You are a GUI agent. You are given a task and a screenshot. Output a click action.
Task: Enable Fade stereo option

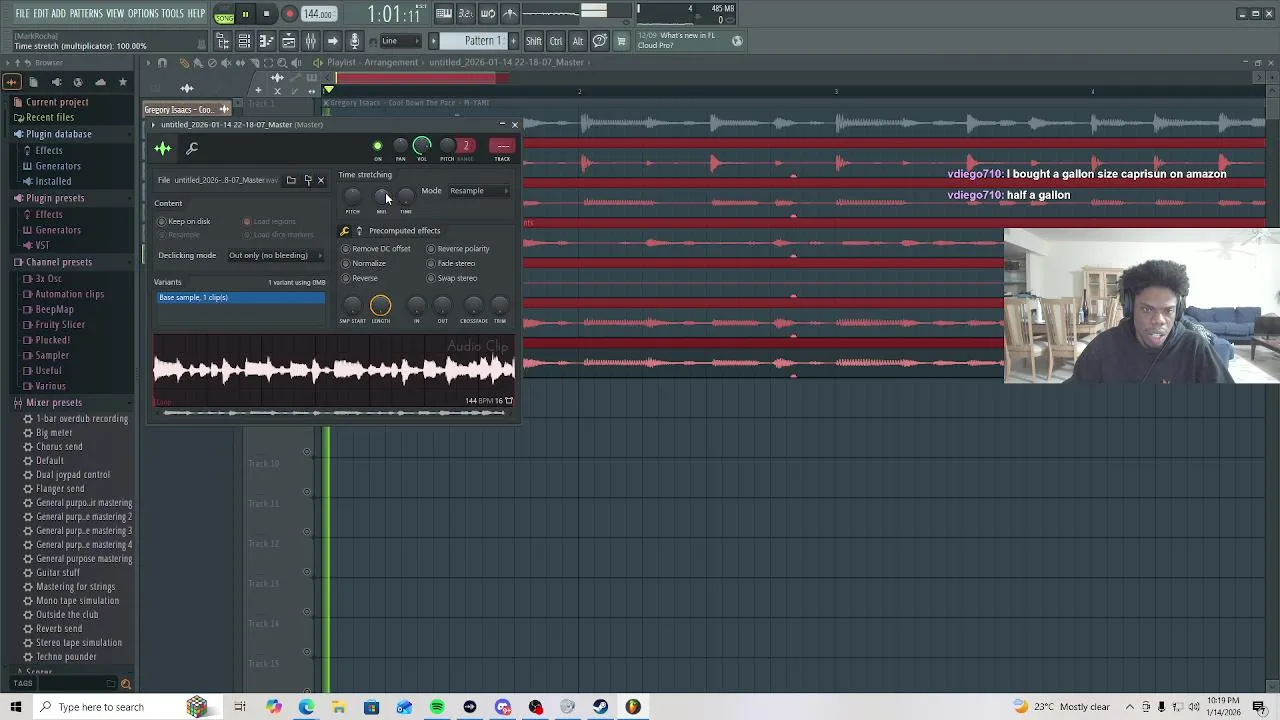(451, 264)
